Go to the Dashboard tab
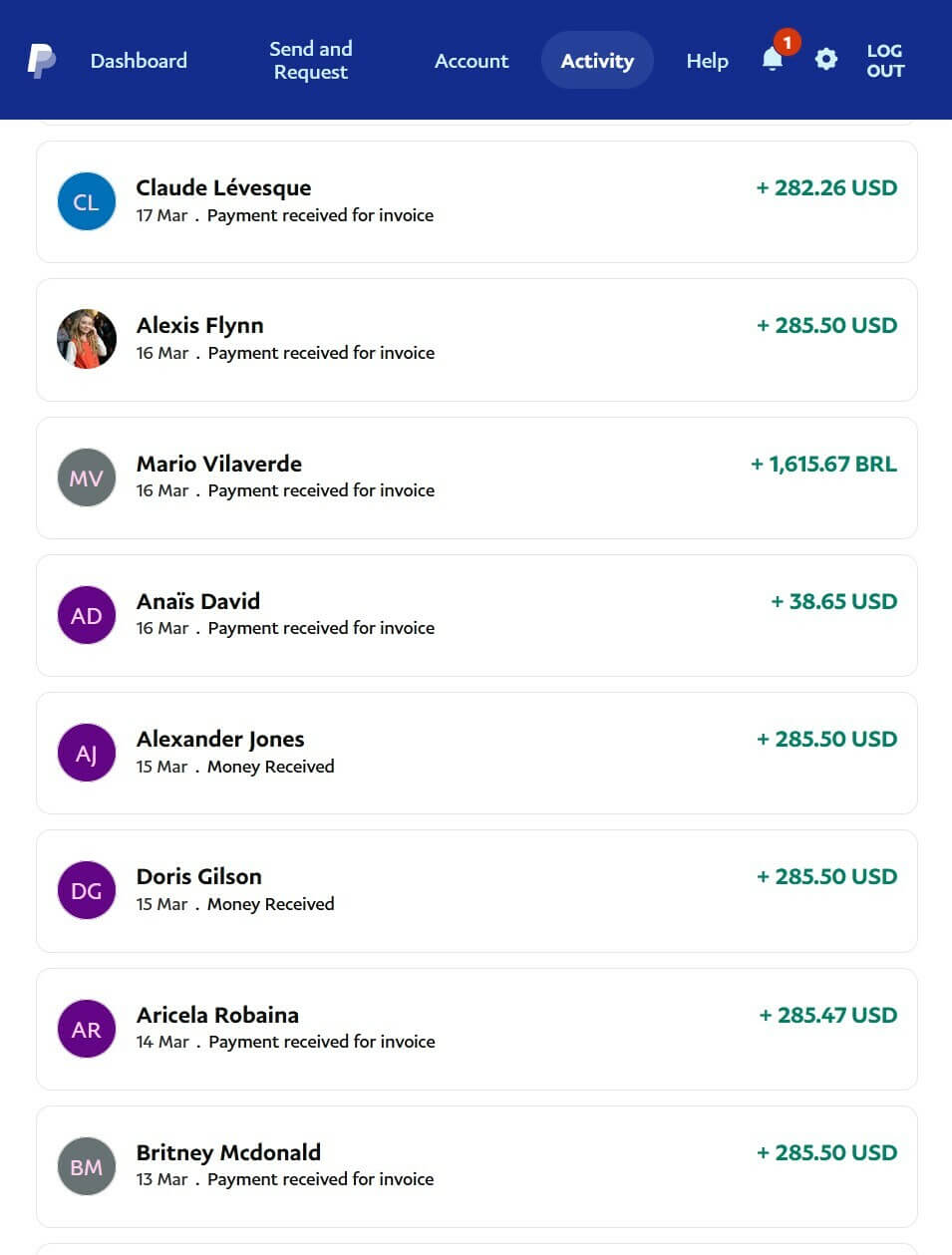 coord(139,61)
